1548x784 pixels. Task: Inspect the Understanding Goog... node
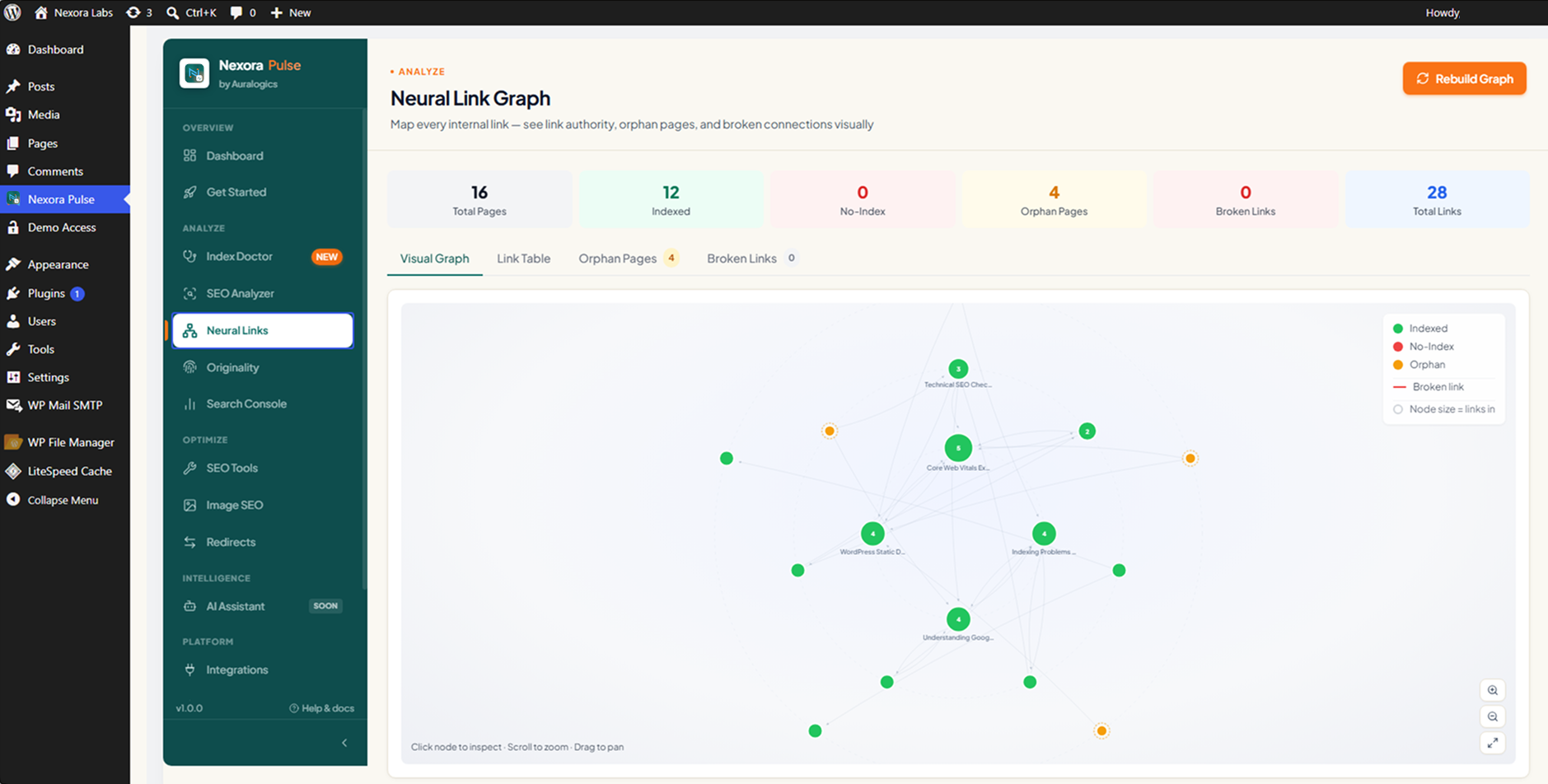coord(958,619)
